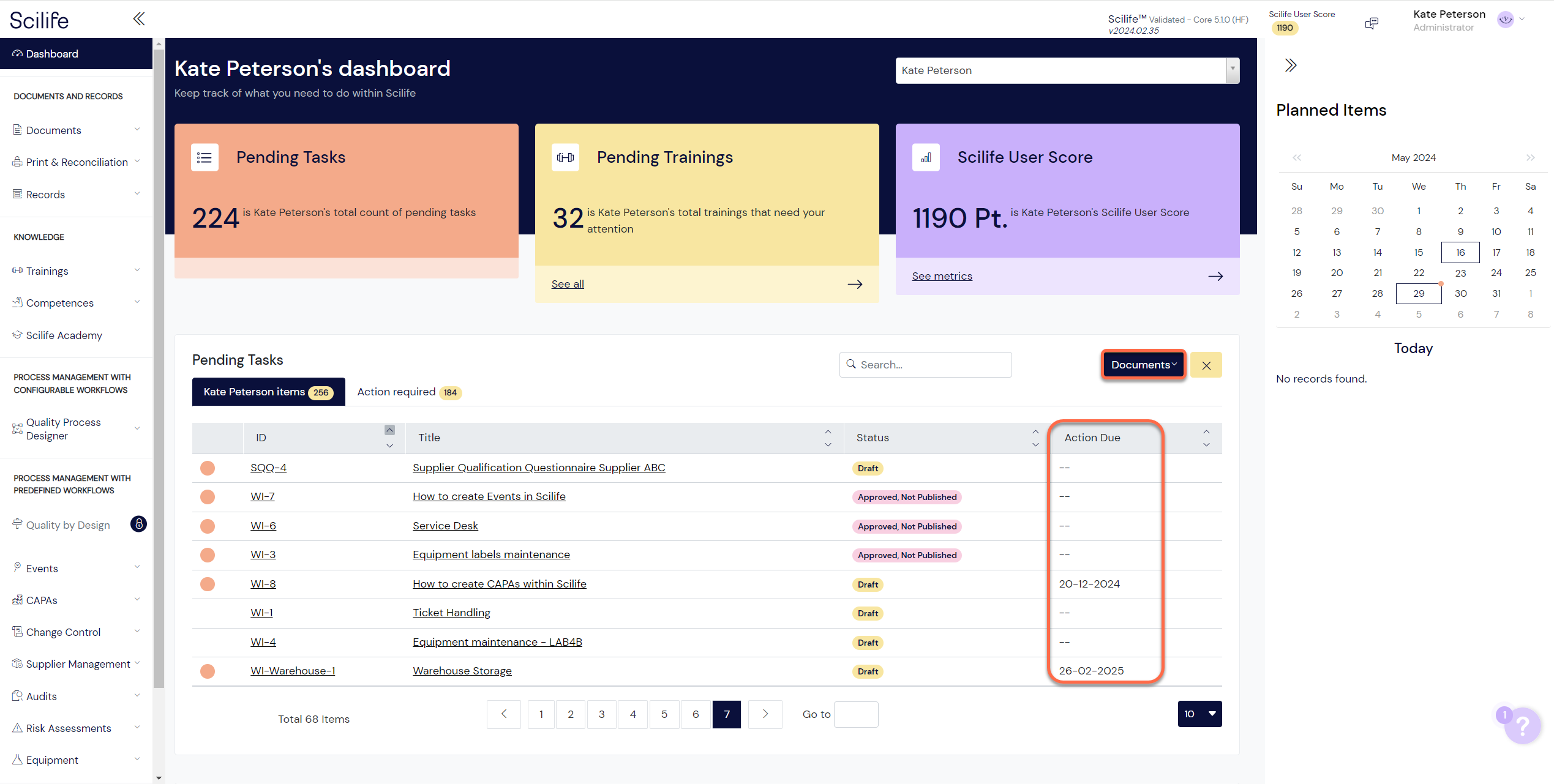Sort table by Status column

[1035, 438]
